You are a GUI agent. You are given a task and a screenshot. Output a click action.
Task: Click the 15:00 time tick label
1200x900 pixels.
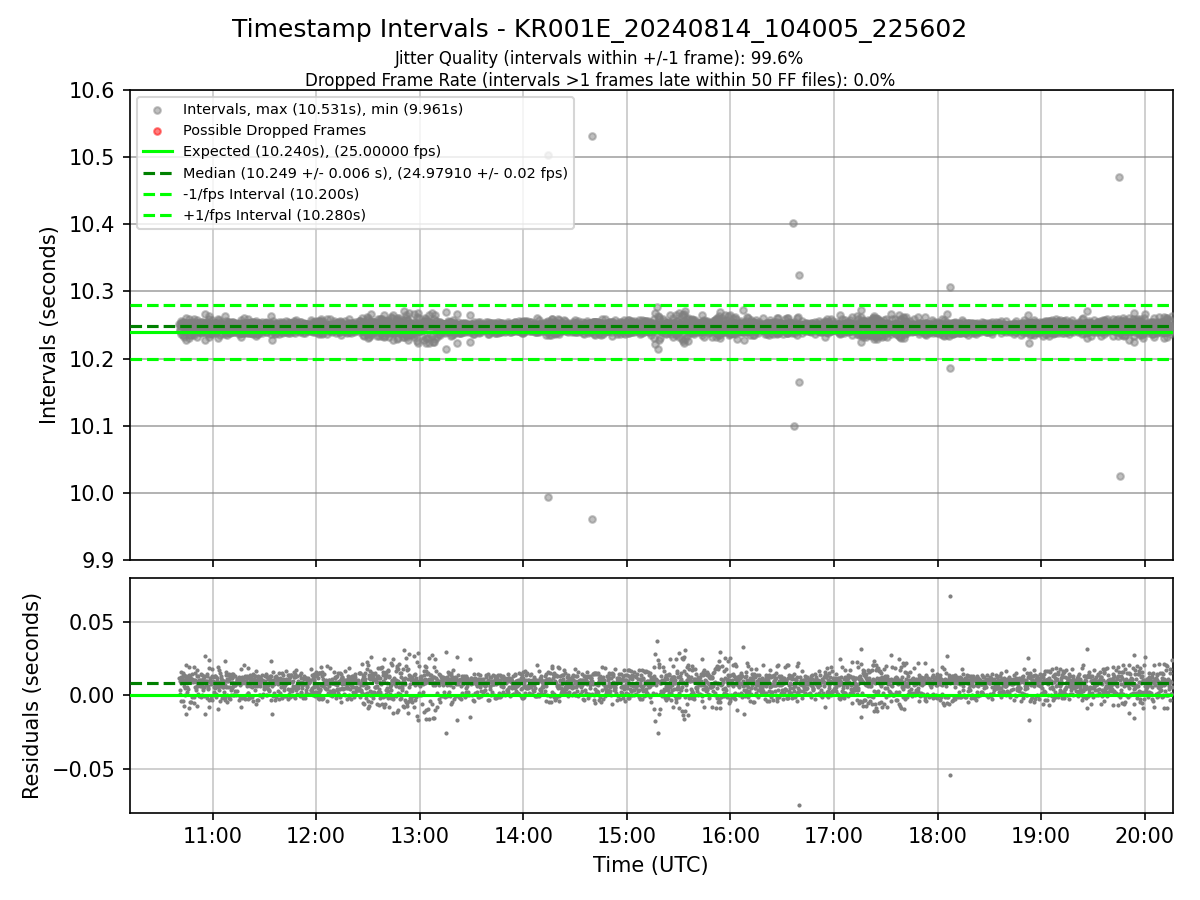coord(627,835)
